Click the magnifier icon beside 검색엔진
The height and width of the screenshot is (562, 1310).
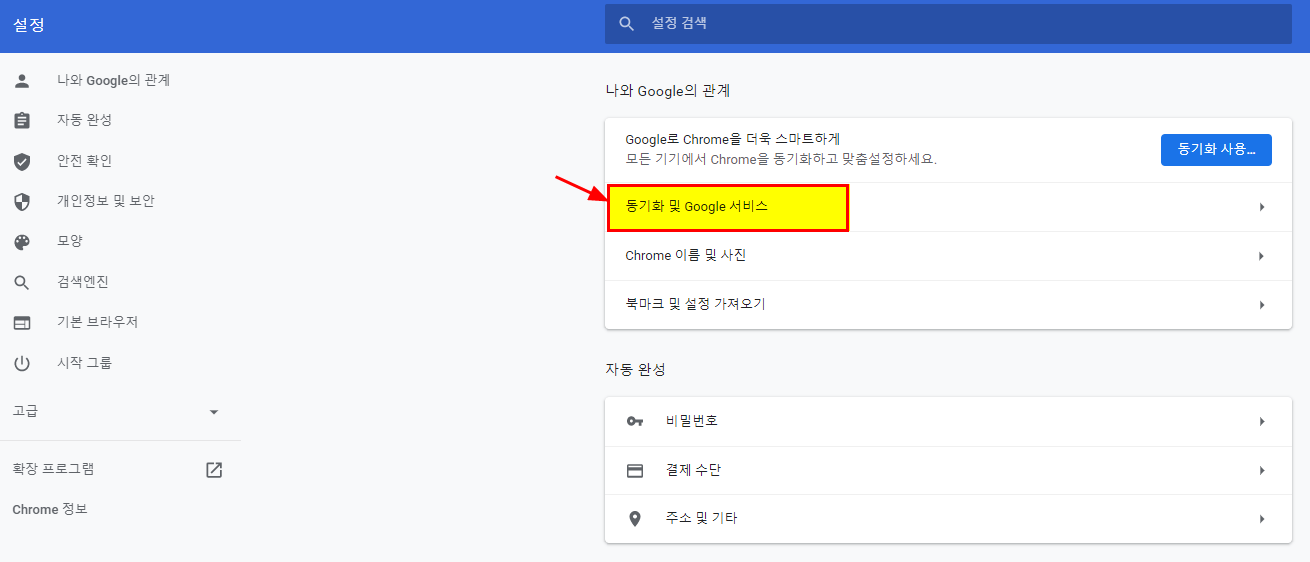point(22,282)
